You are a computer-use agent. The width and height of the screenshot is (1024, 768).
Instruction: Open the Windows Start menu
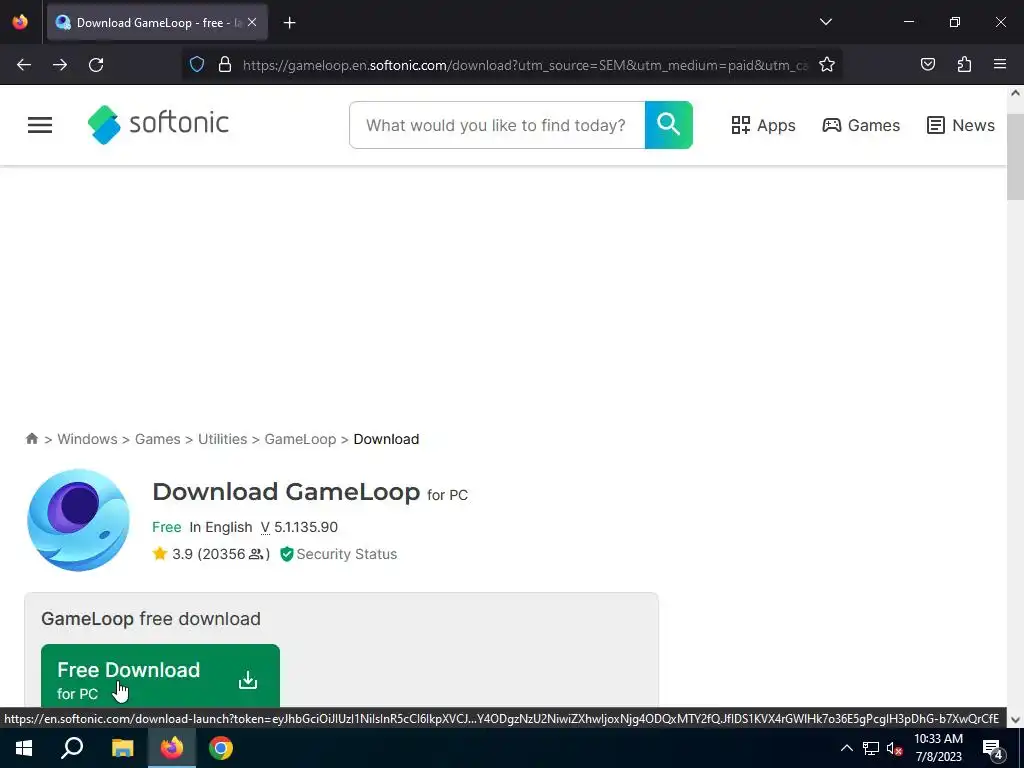click(x=24, y=748)
